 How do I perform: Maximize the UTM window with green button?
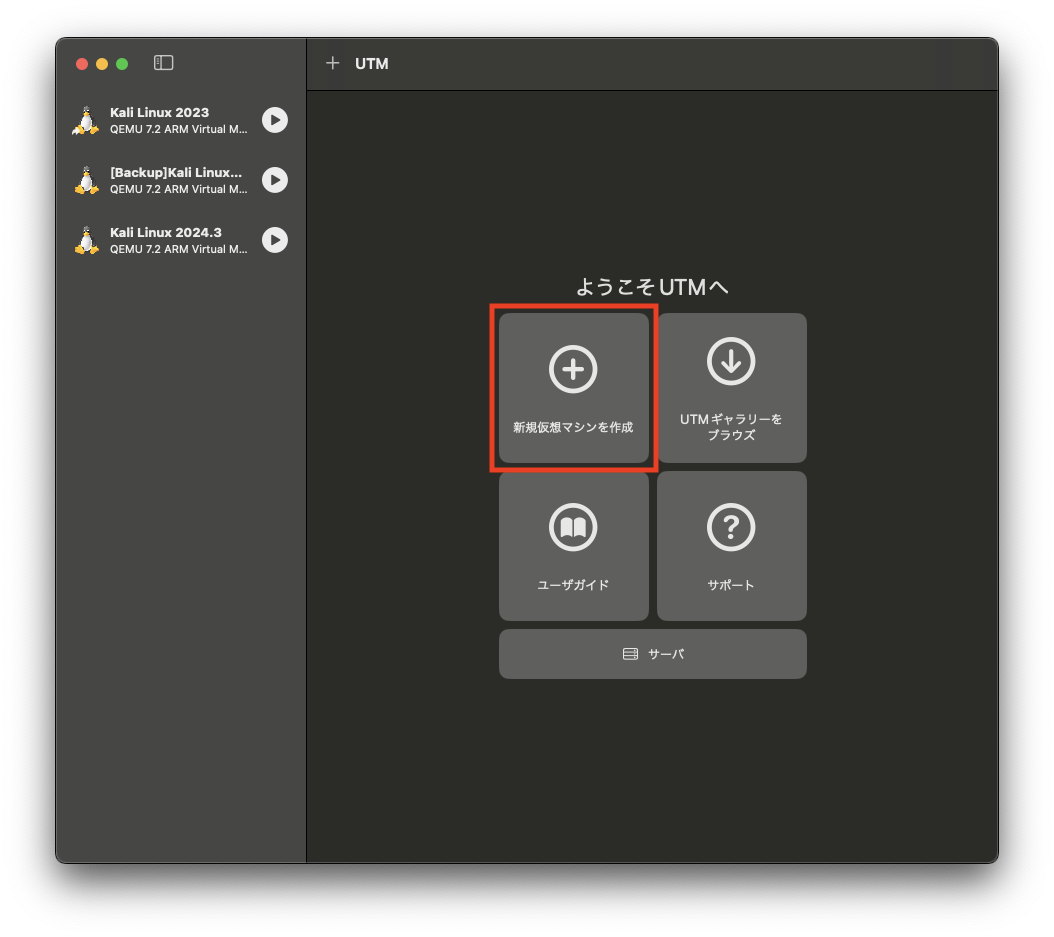(x=122, y=64)
